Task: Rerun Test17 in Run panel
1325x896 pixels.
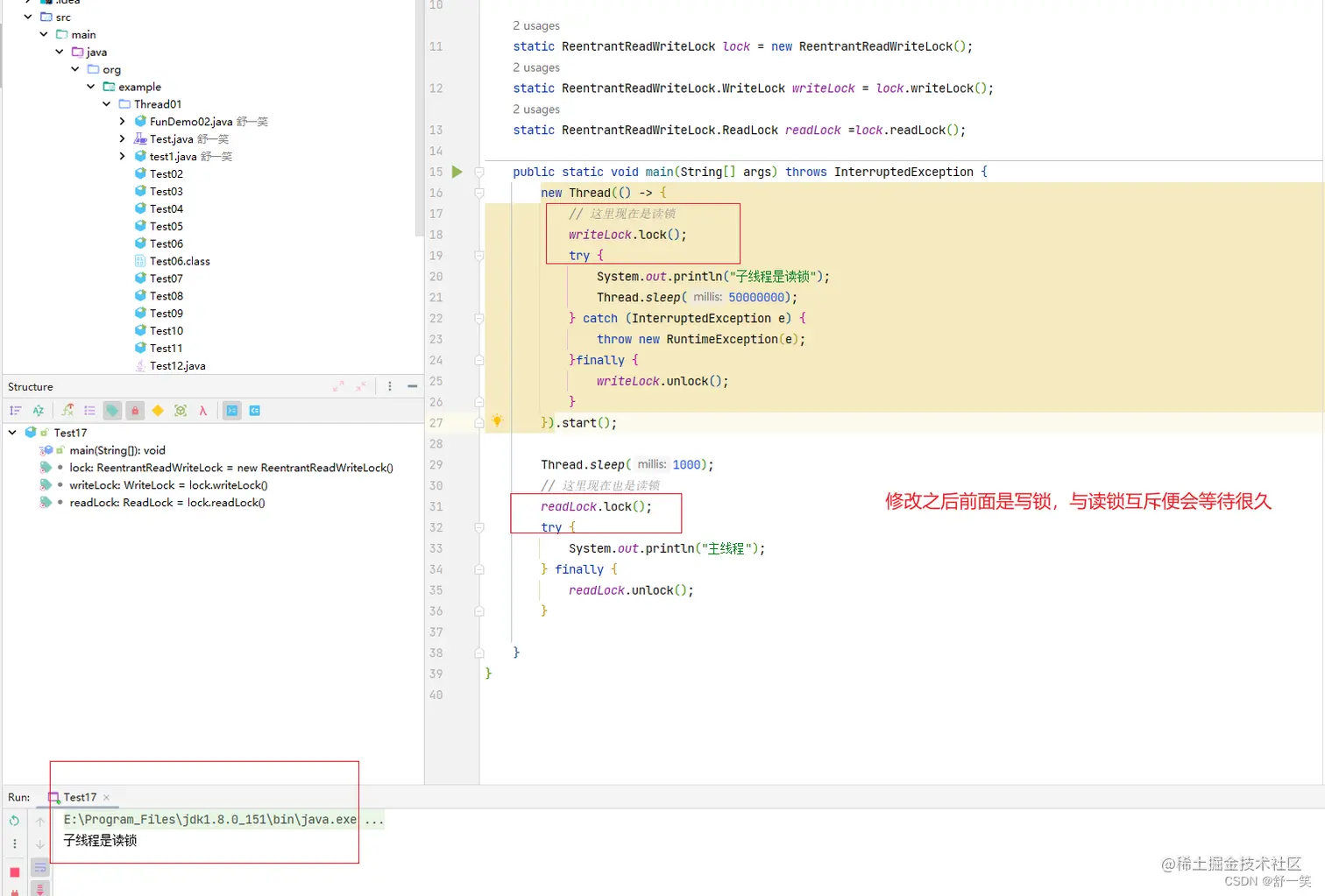Action: [x=14, y=821]
